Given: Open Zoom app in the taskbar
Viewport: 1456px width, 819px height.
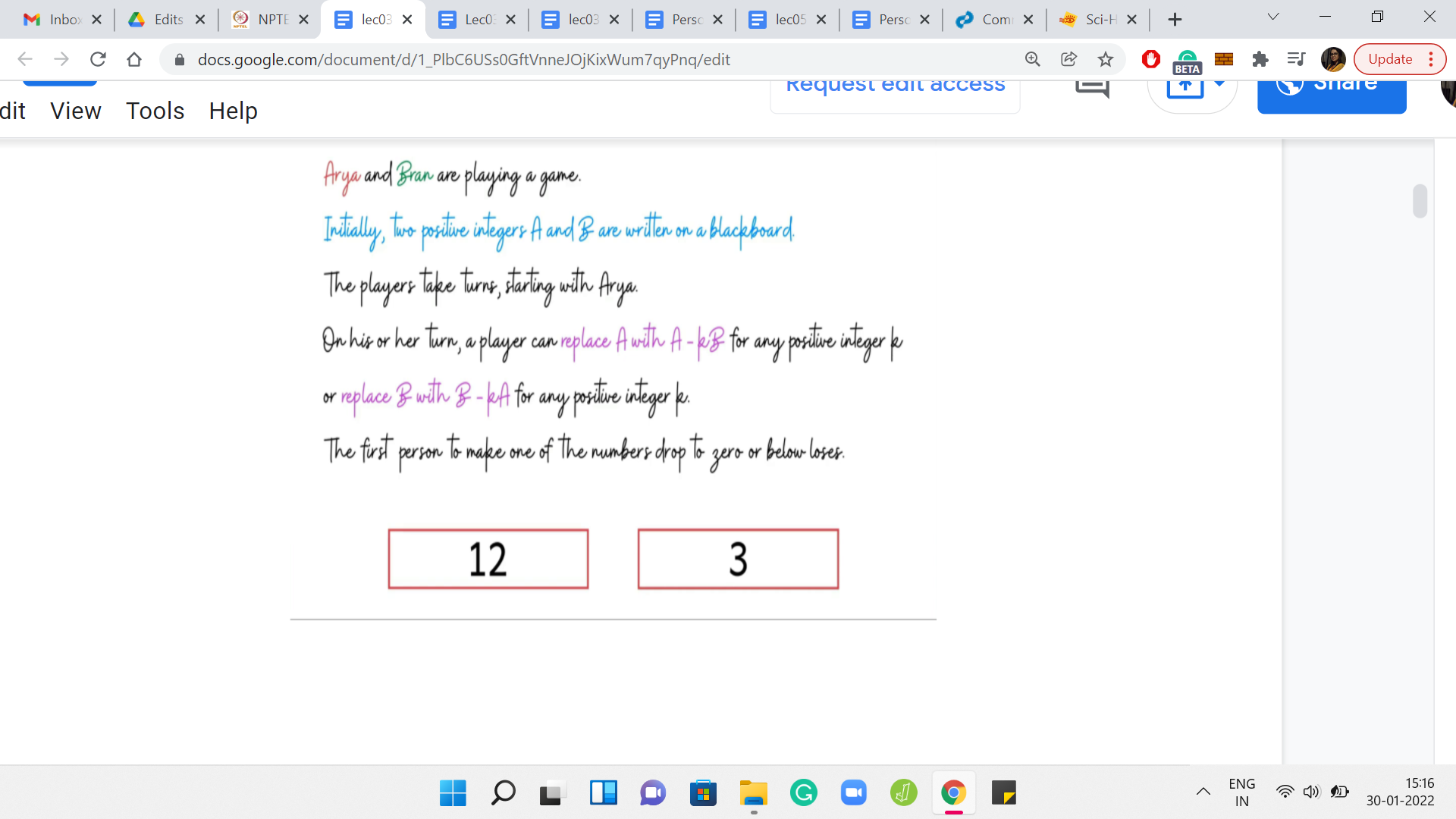Looking at the screenshot, I should click(853, 793).
